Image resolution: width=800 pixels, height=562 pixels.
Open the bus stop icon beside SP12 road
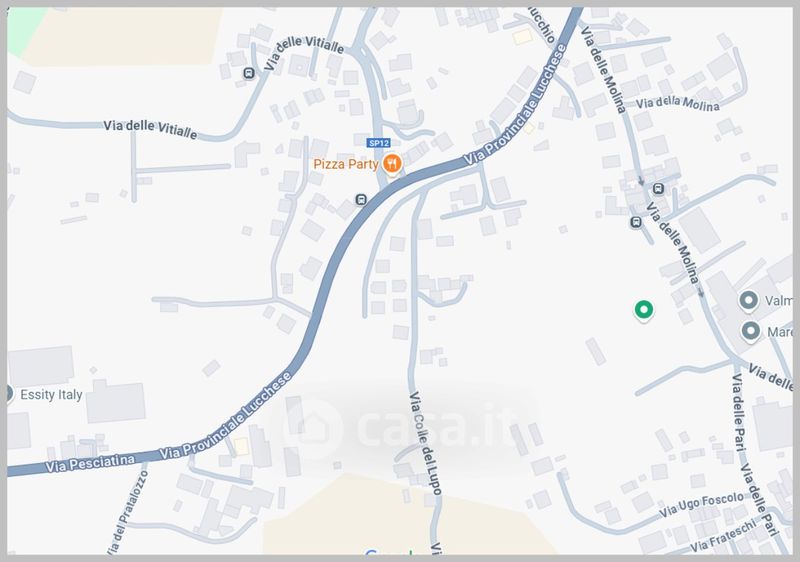361,199
